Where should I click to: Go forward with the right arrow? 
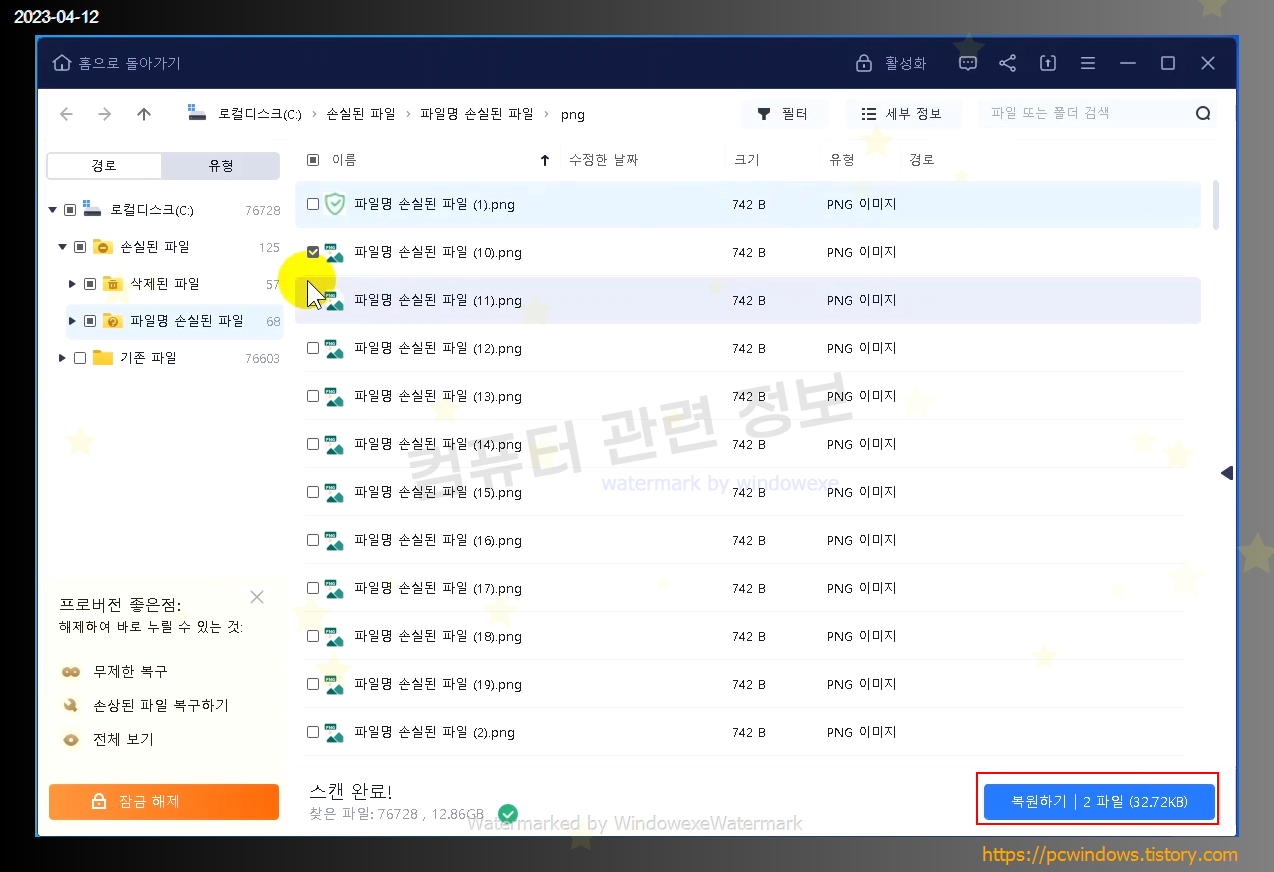coord(105,114)
